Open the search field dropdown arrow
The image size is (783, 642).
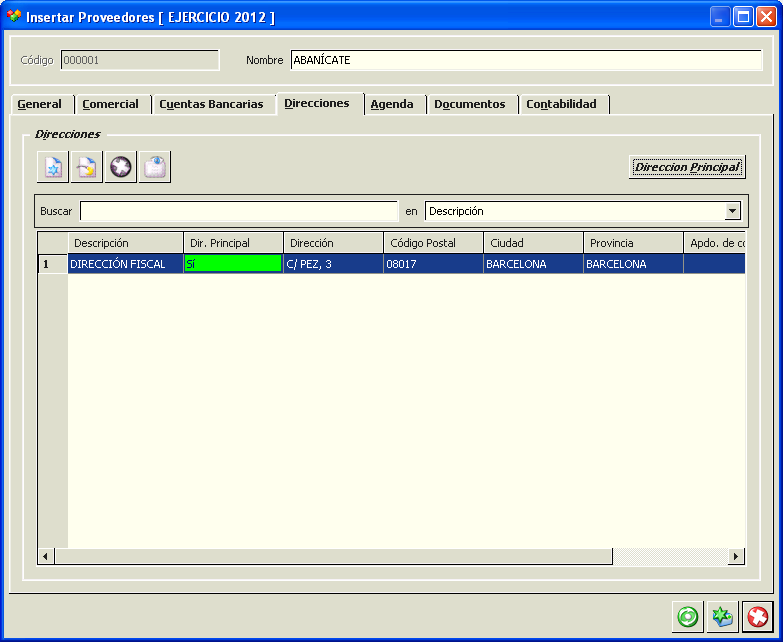(x=732, y=211)
